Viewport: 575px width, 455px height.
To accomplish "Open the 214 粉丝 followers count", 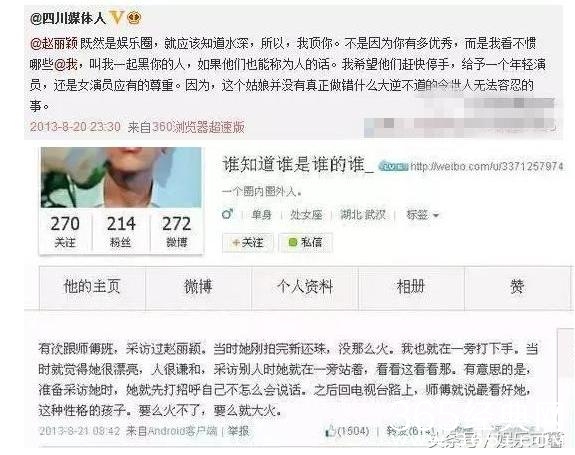I will tap(121, 231).
